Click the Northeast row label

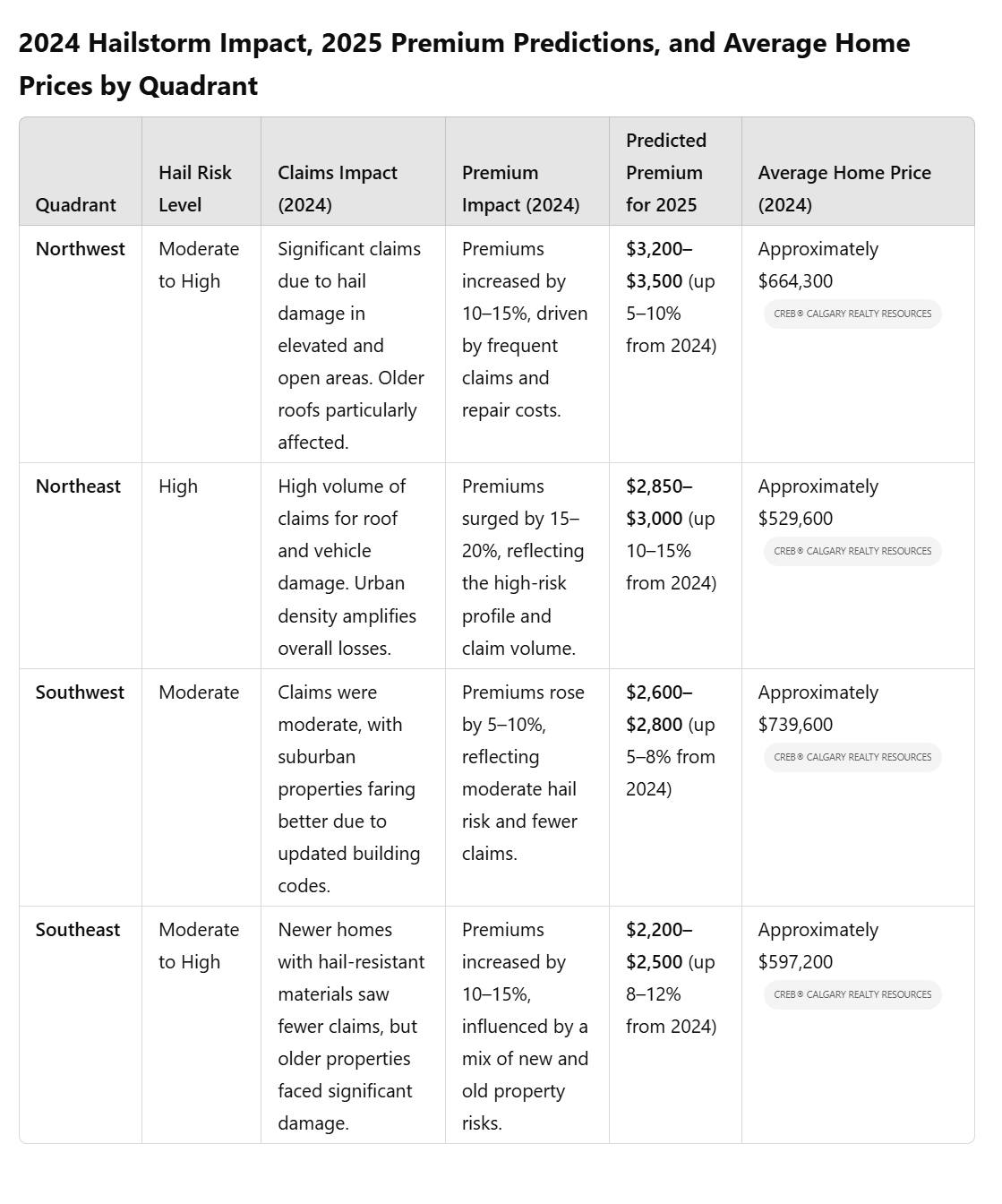point(78,486)
